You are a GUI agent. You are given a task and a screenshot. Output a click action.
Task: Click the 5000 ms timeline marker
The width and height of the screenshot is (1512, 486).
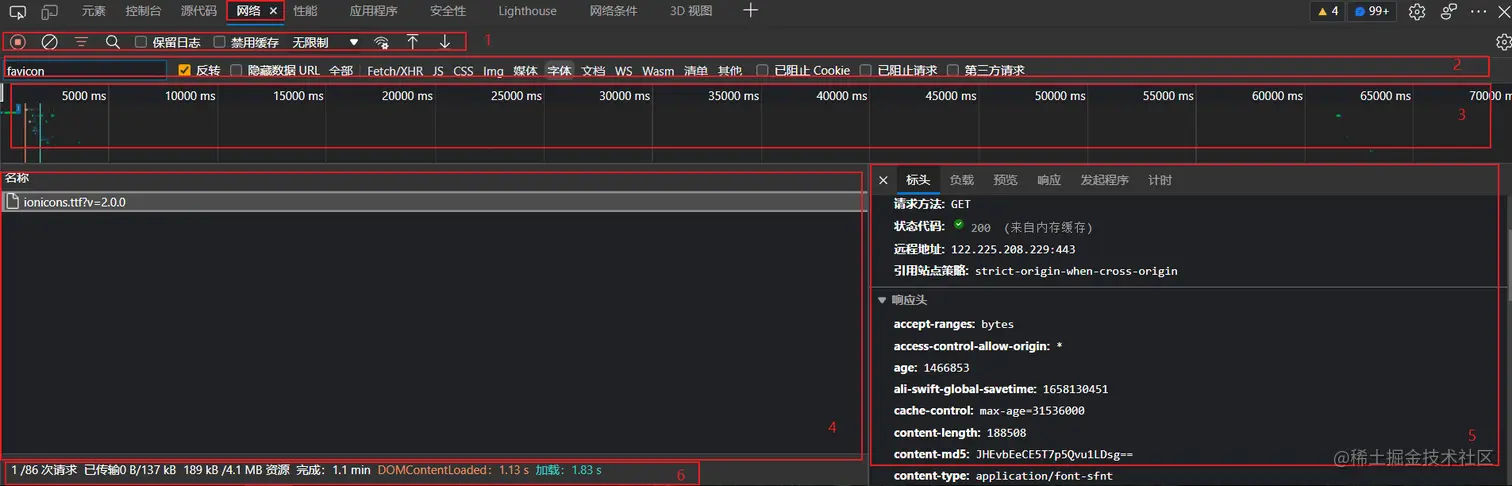(84, 96)
